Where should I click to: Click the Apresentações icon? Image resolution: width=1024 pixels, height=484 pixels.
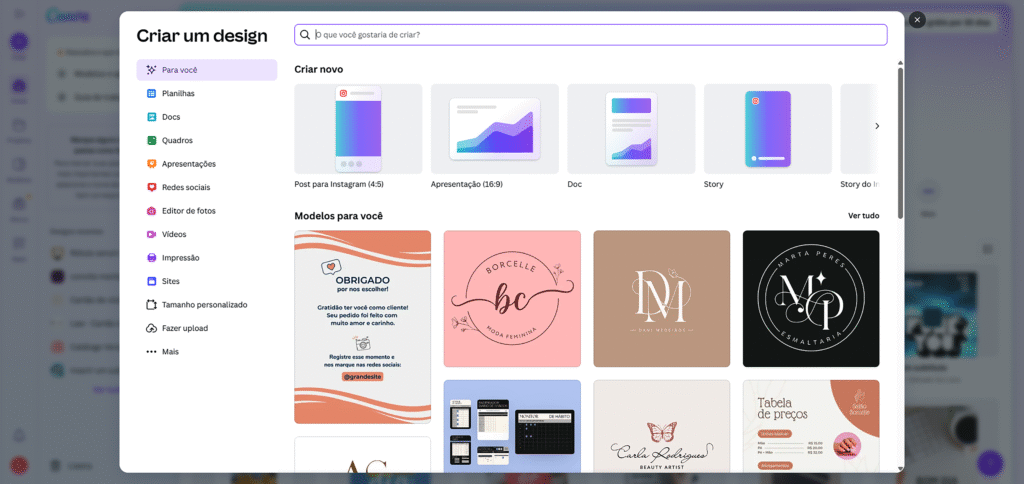pyautogui.click(x=151, y=164)
